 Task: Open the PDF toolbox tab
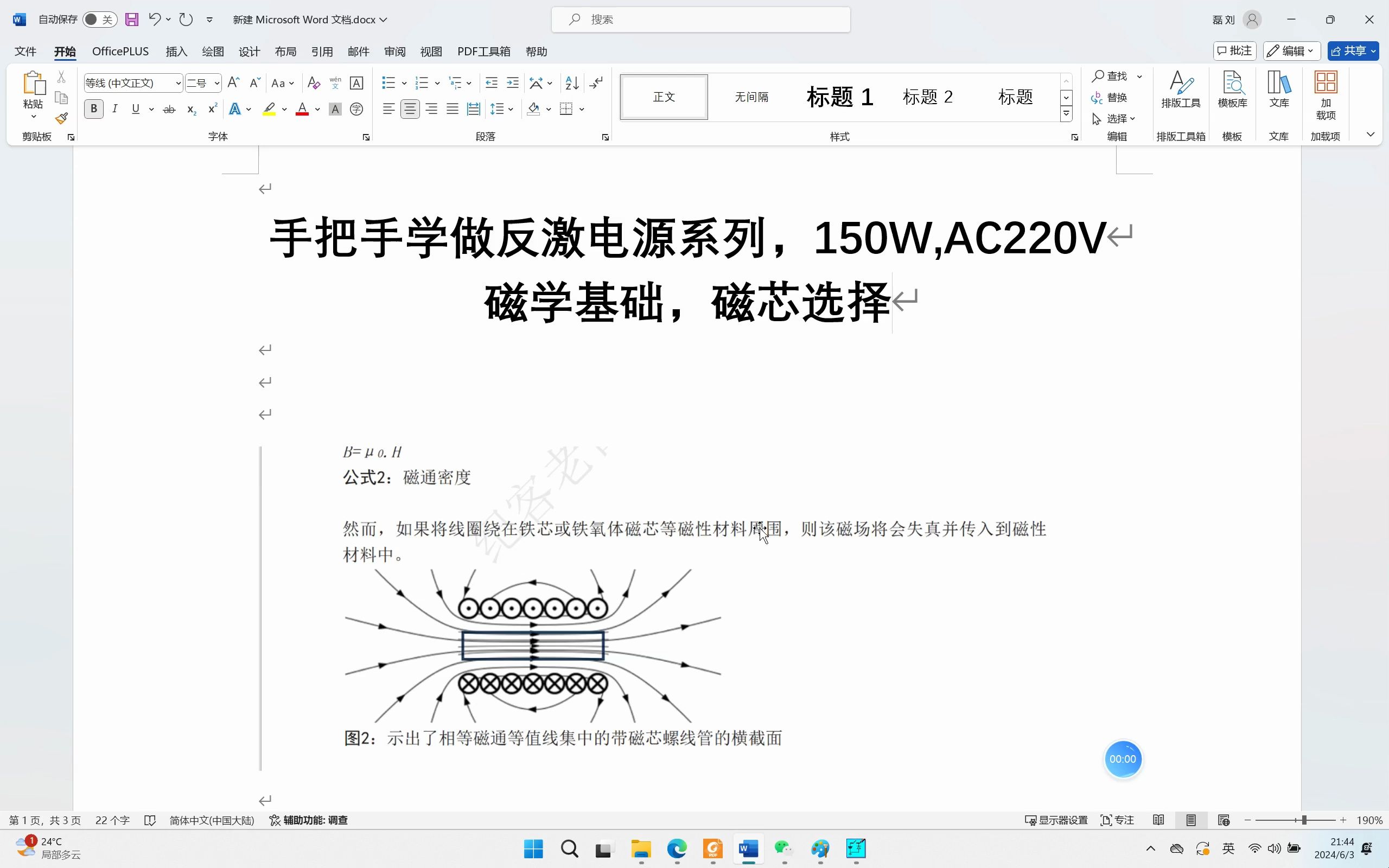tap(484, 52)
